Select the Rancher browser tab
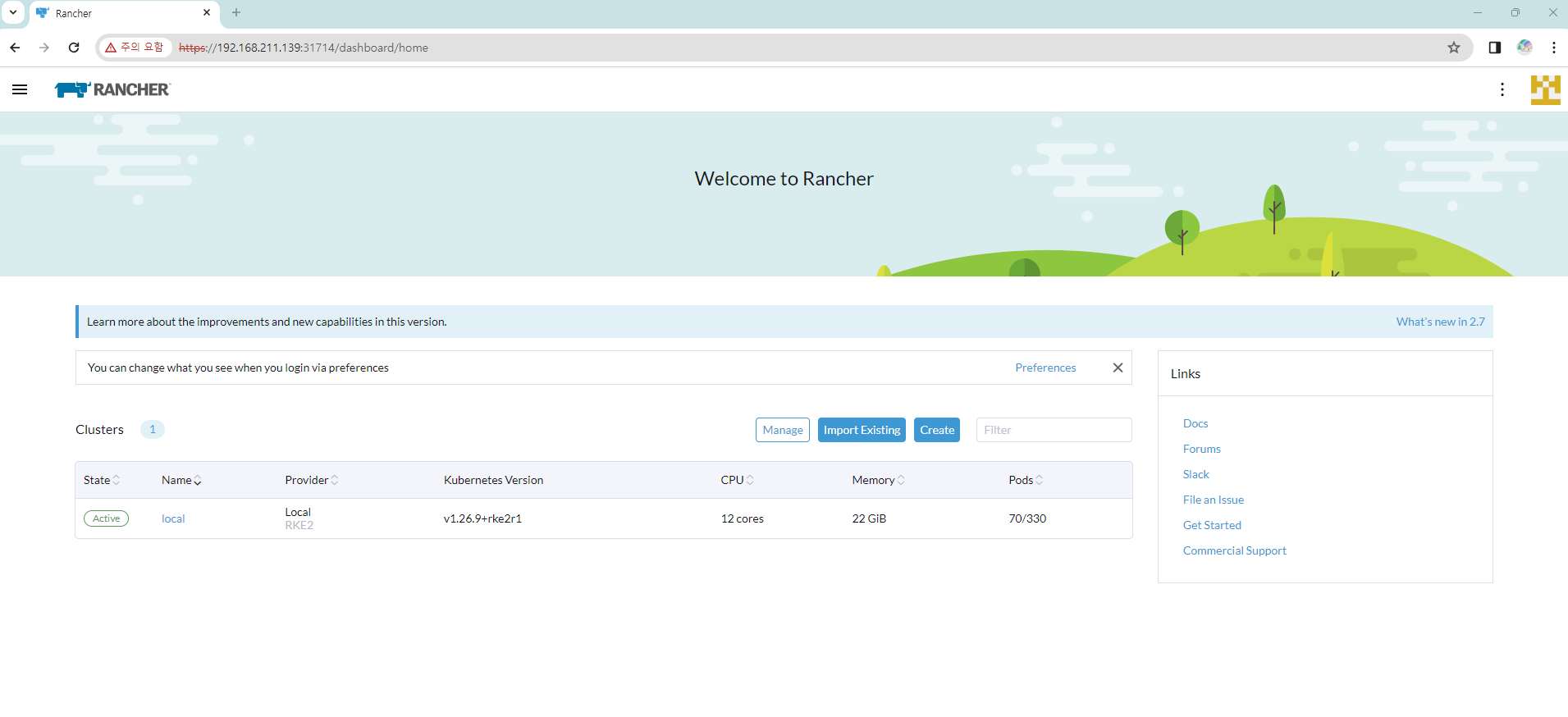Viewport: 1568px width, 717px height. point(125,13)
